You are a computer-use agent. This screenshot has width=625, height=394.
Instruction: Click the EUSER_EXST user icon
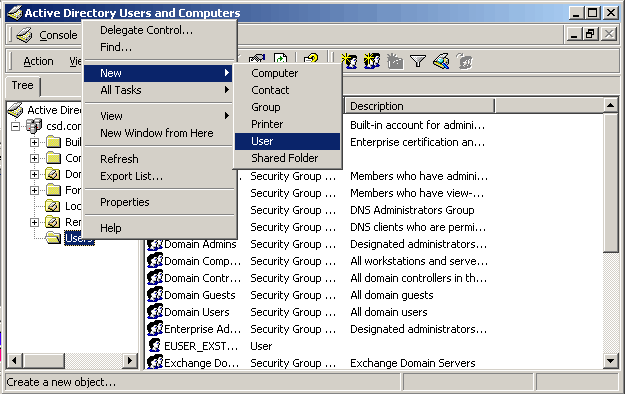pos(155,346)
